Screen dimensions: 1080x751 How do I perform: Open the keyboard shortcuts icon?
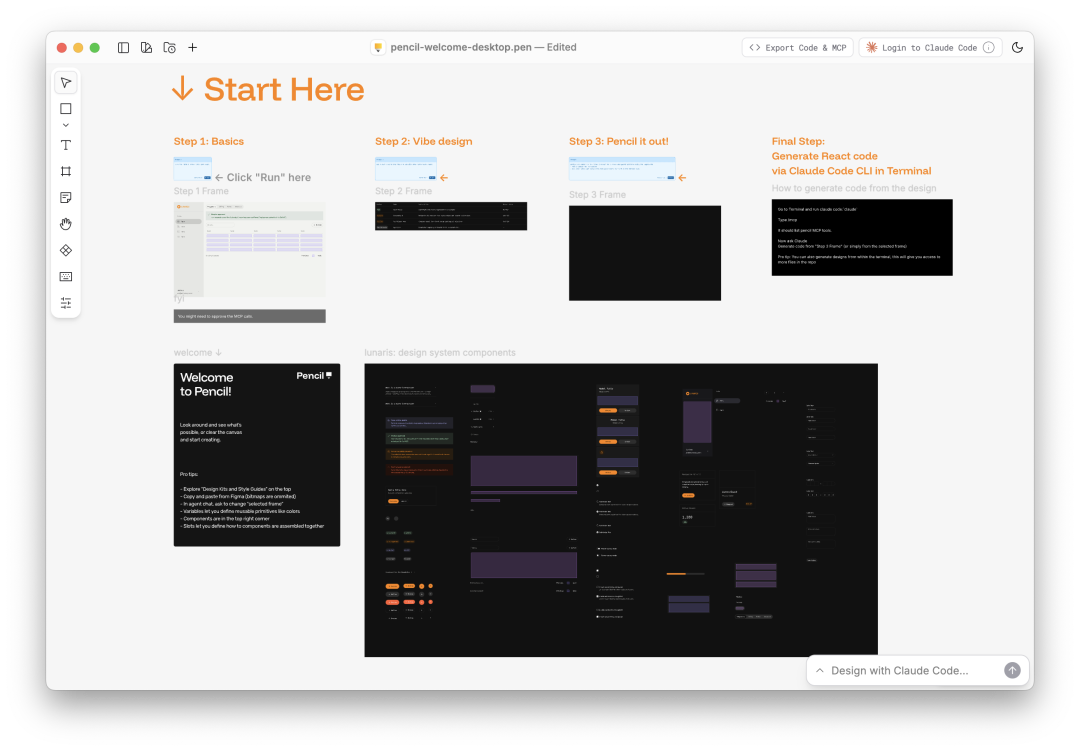pyautogui.click(x=66, y=276)
